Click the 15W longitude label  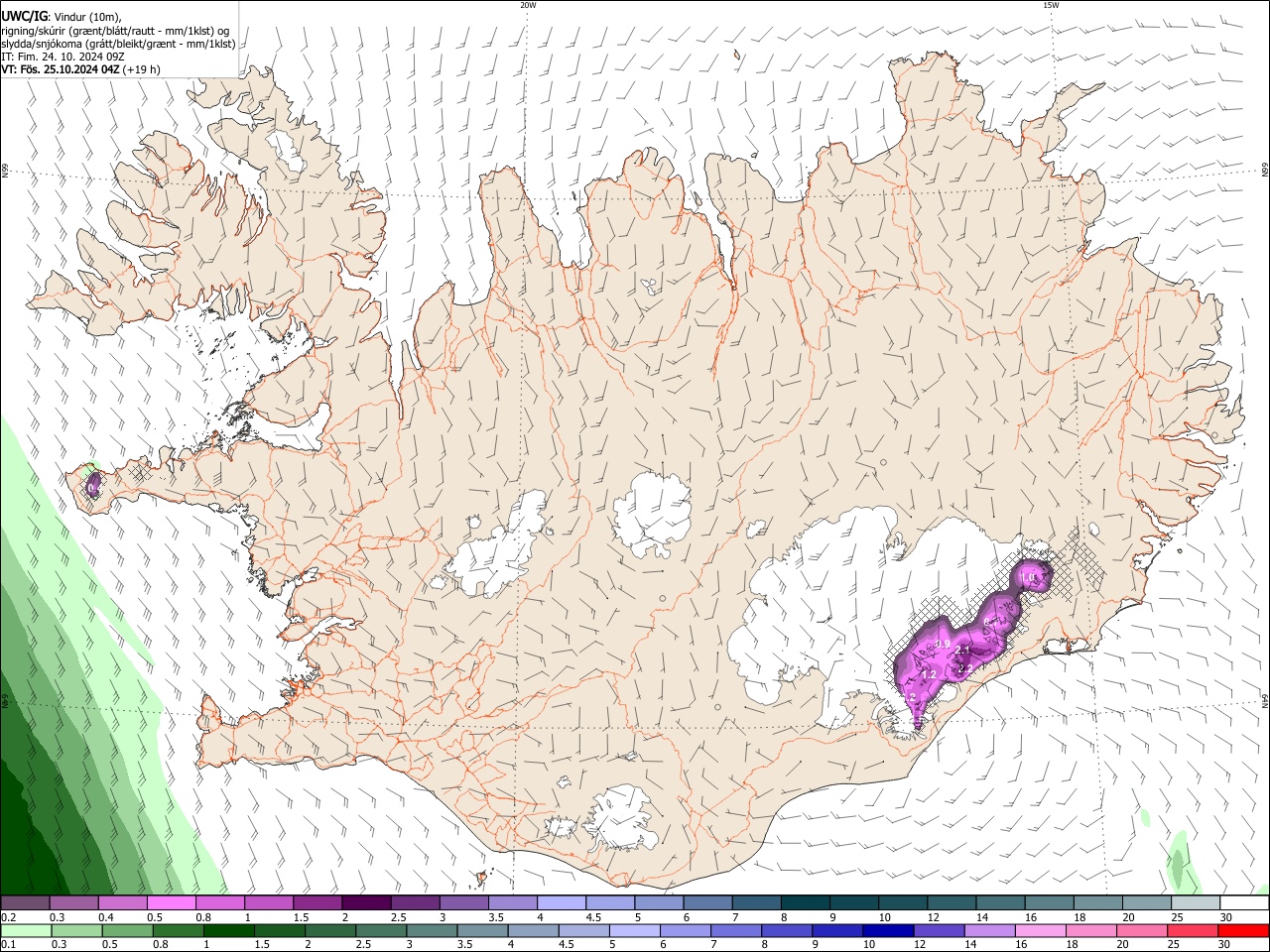1050,5
